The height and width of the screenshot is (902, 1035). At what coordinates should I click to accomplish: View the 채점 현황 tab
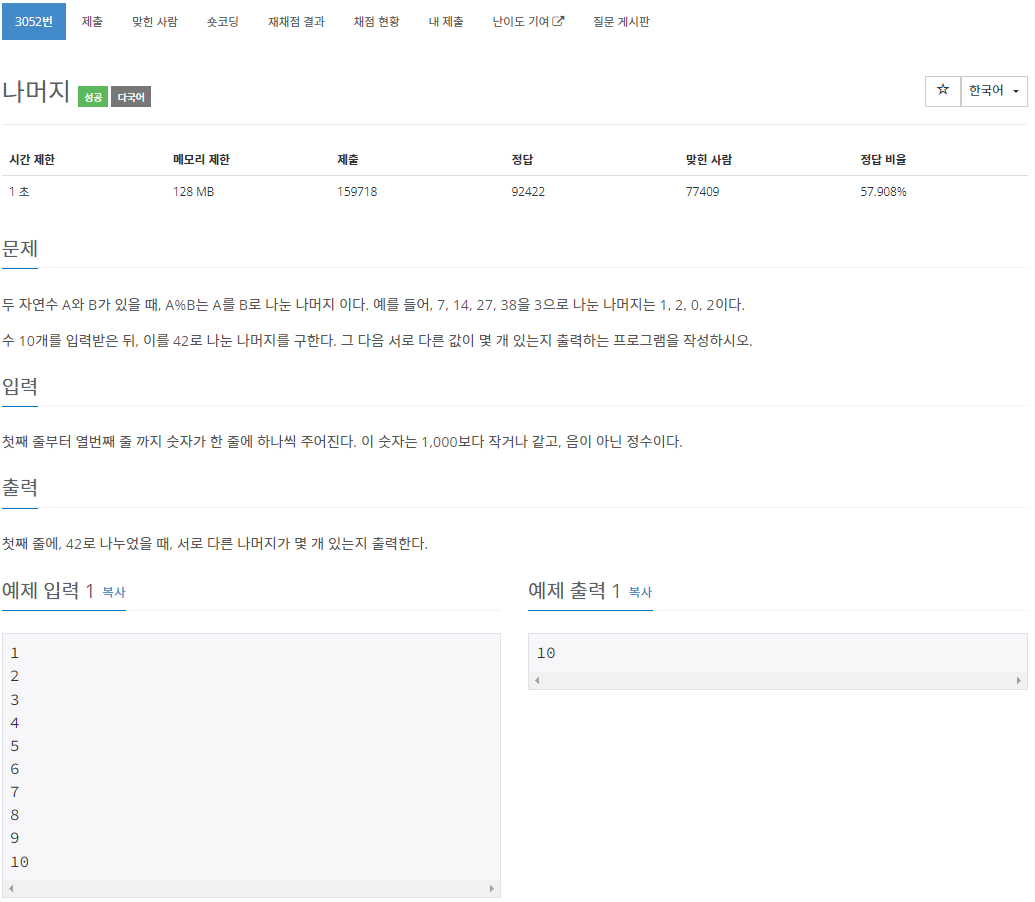click(x=376, y=21)
